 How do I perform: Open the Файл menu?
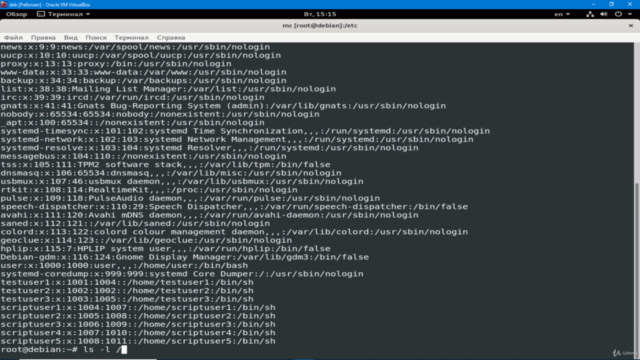tap(13, 38)
